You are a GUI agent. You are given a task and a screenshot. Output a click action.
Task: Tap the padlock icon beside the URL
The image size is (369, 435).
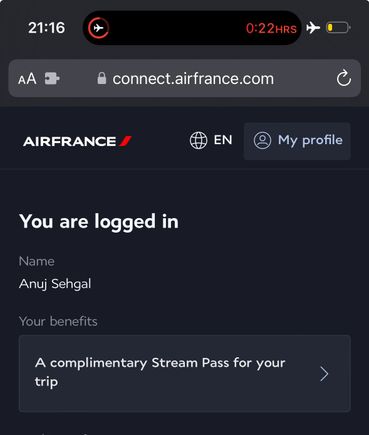[102, 78]
